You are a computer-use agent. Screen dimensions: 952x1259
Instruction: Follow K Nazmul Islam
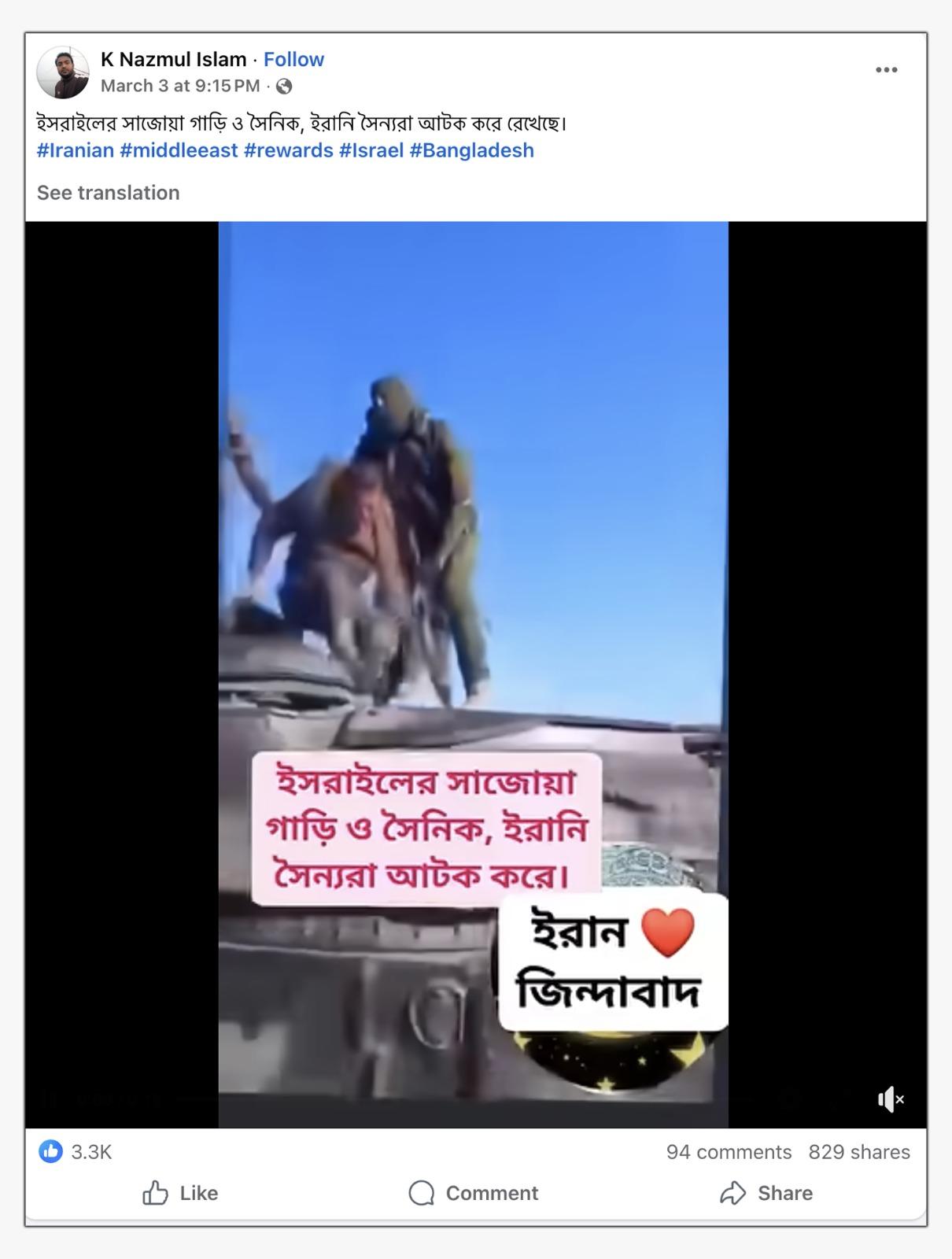[x=293, y=60]
